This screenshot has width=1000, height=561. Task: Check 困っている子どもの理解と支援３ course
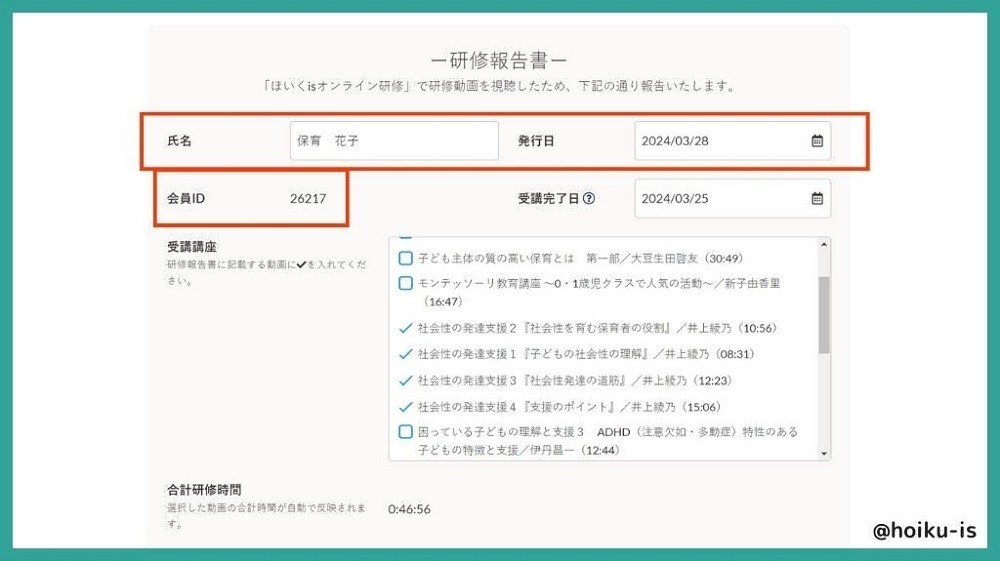[x=405, y=432]
